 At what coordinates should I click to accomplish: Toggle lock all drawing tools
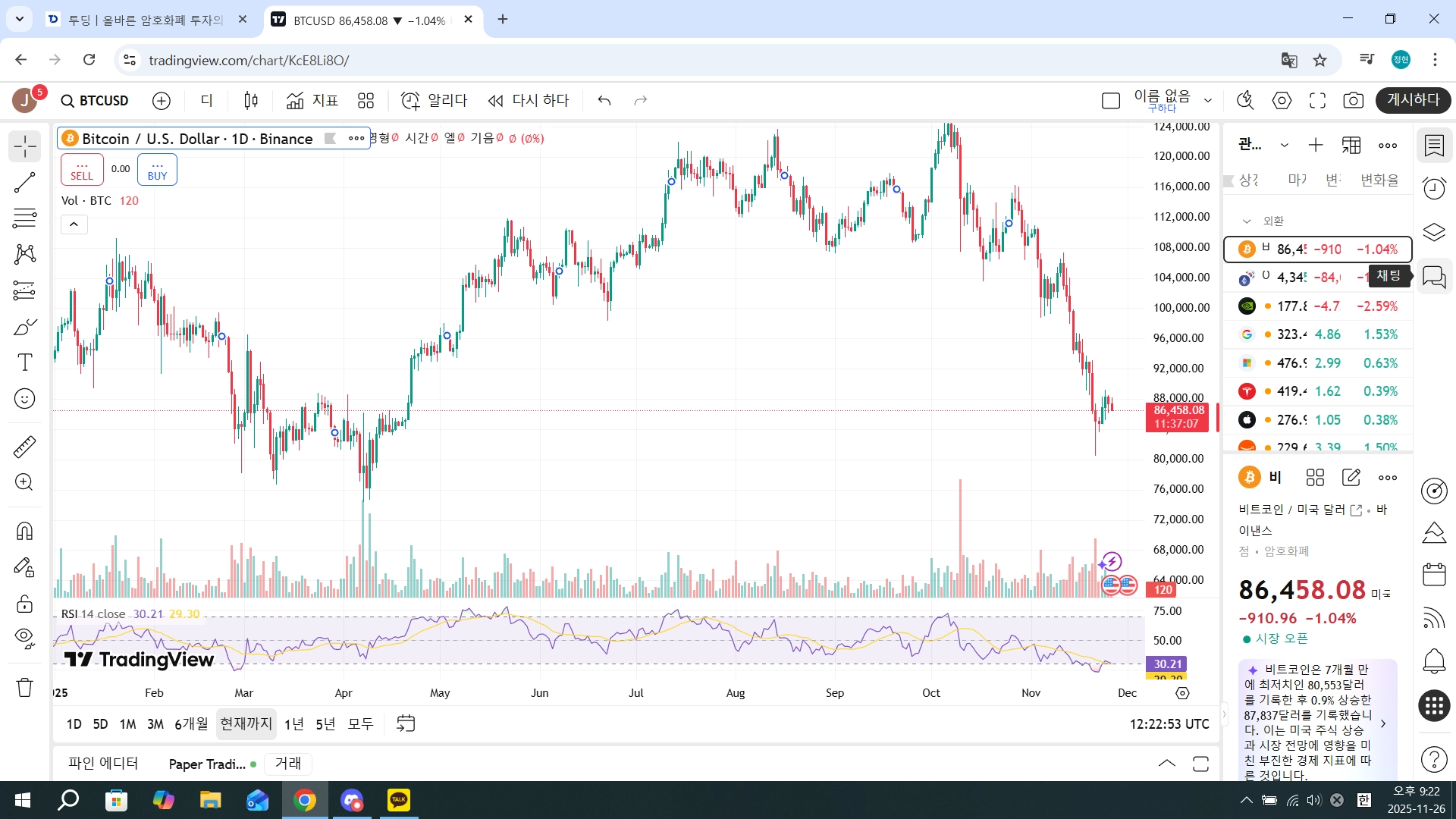click(x=24, y=604)
